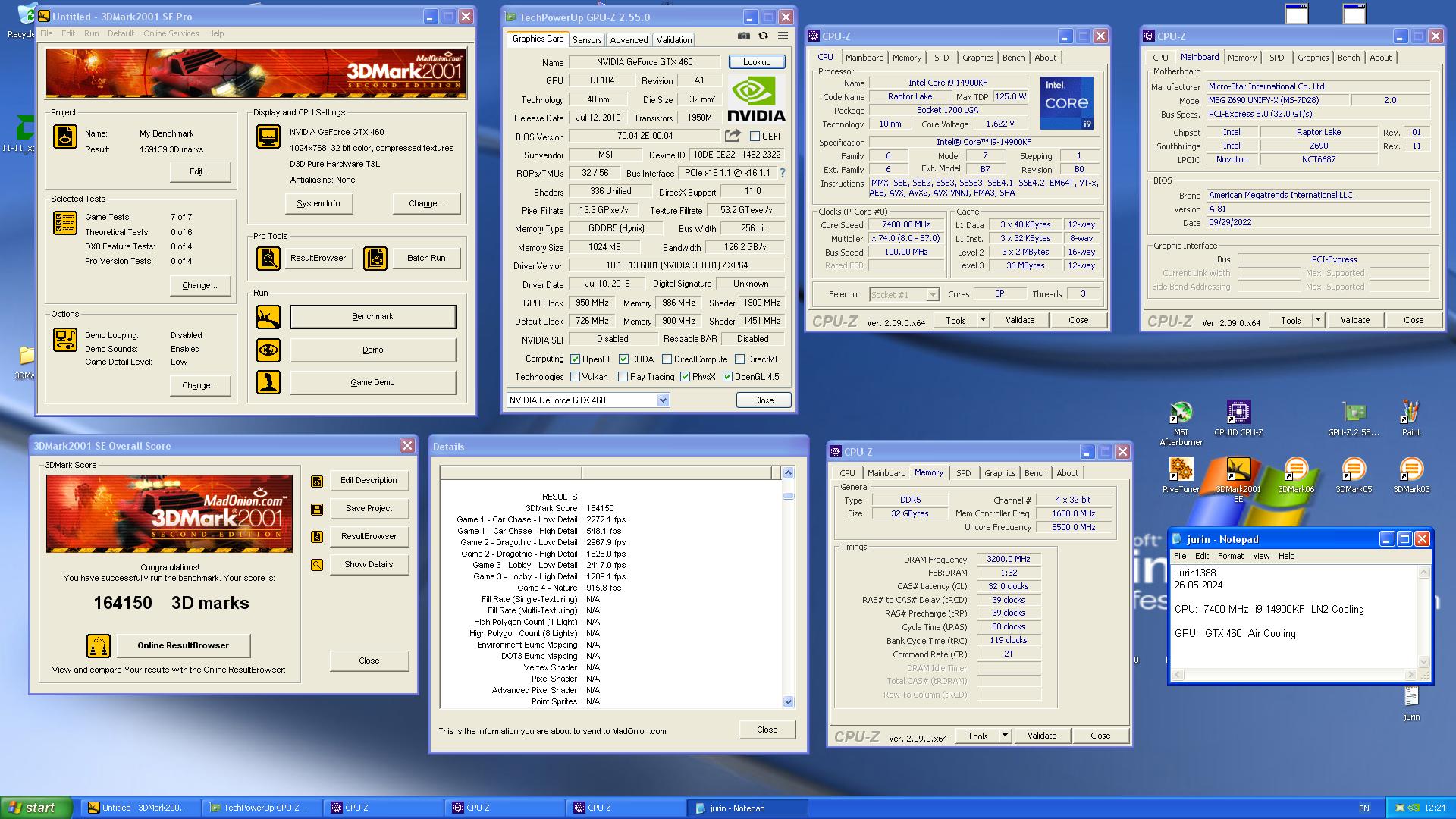Expand Tools dropdown arrow in Mainboard window
This screenshot has height=819, width=1456.
pos(1318,320)
